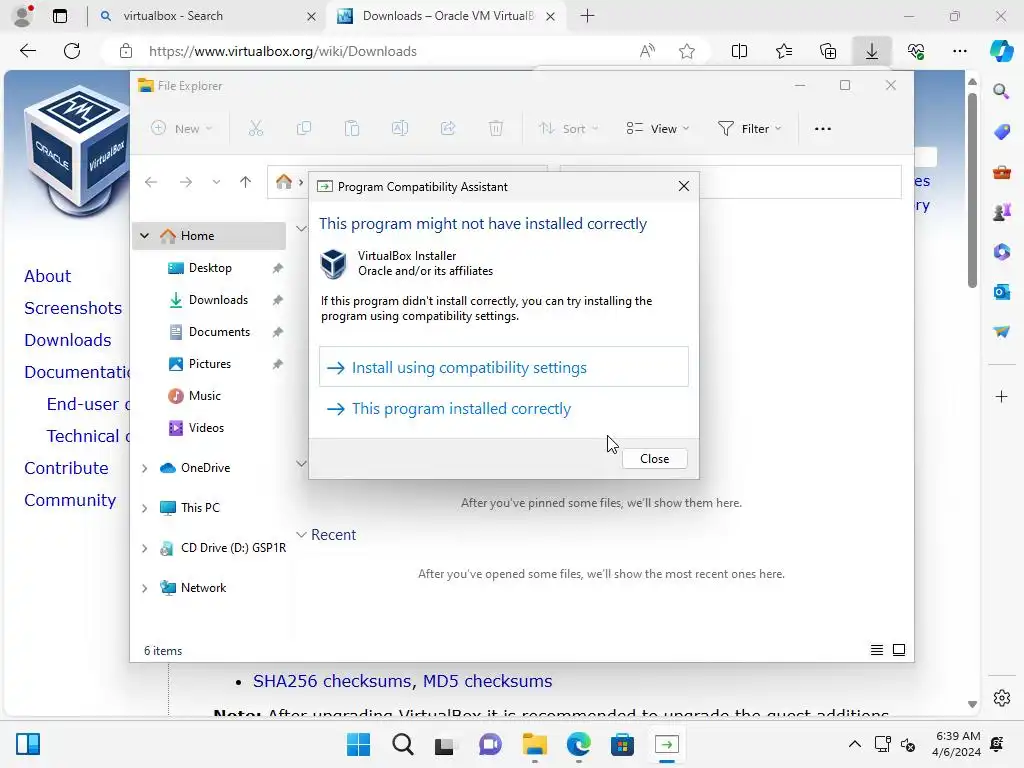Open Copilot in Edge sidebar
This screenshot has width=1024, height=768.
click(1001, 51)
